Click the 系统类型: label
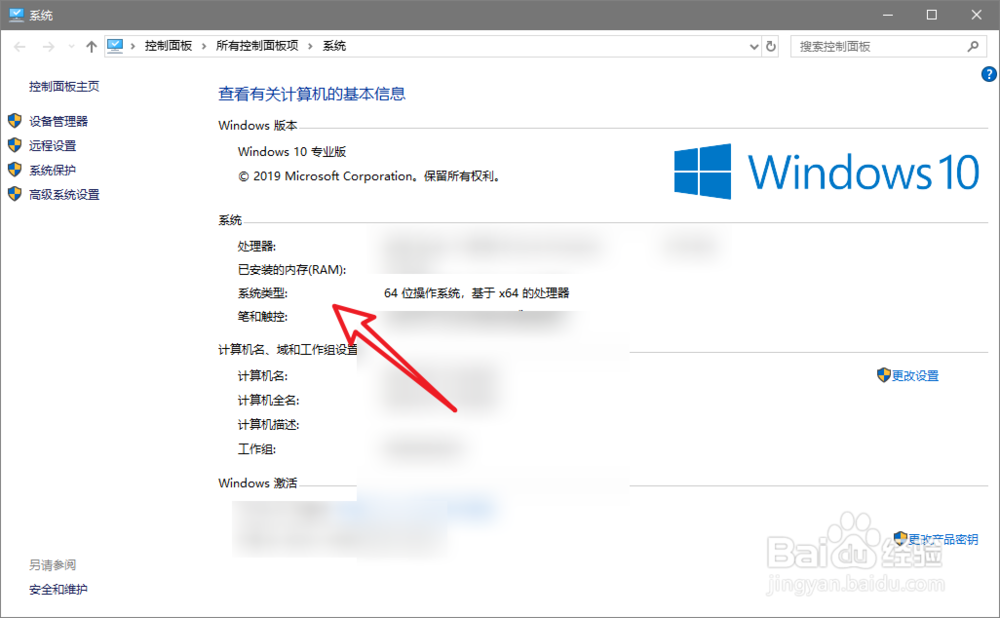 pos(263,293)
